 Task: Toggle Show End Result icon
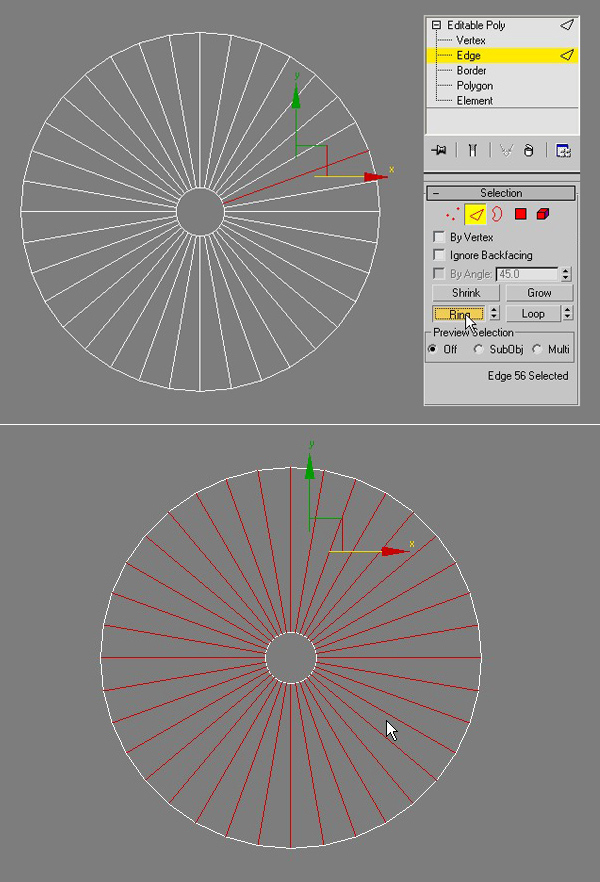click(472, 150)
